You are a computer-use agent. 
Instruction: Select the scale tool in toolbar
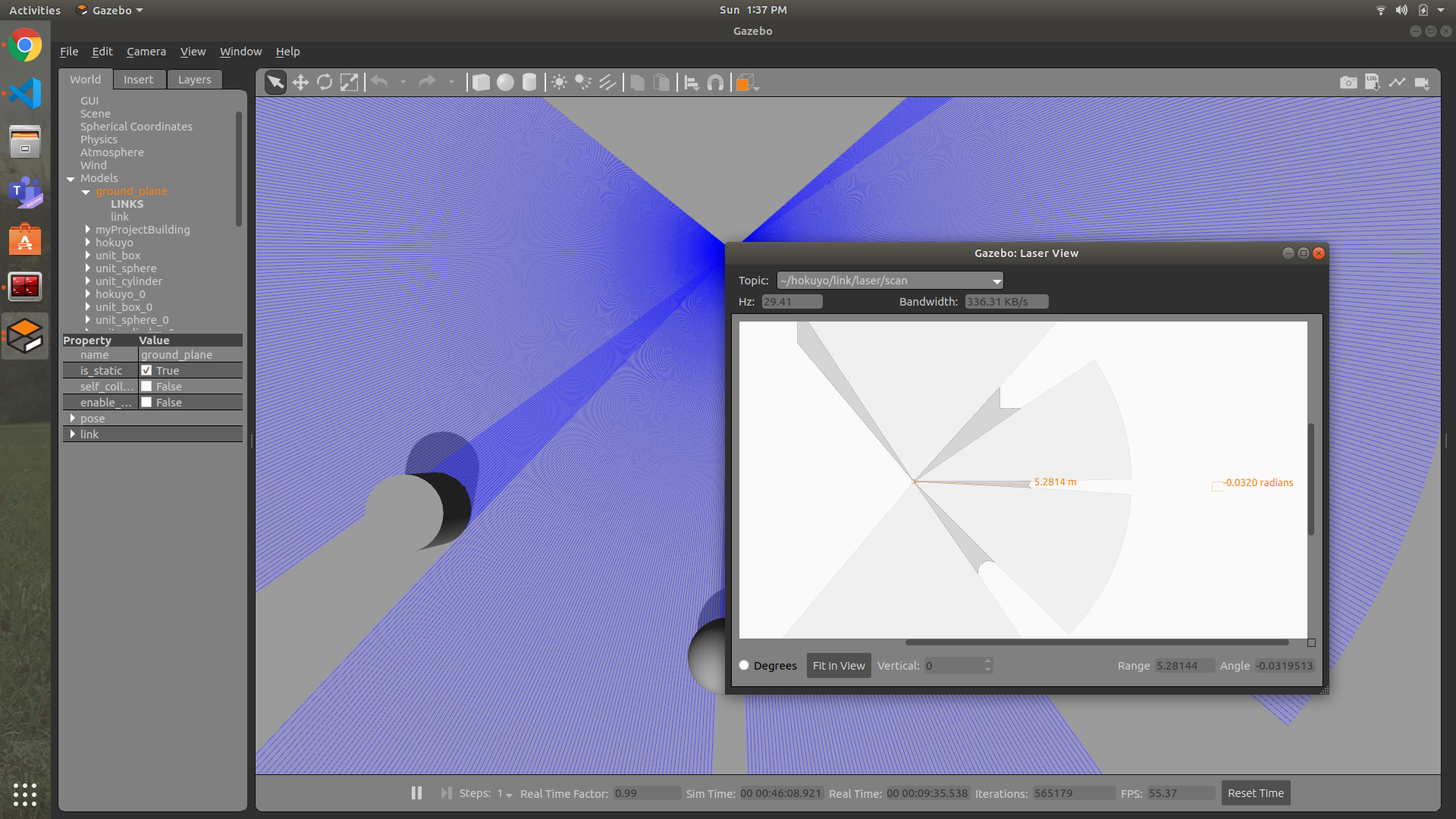[349, 82]
